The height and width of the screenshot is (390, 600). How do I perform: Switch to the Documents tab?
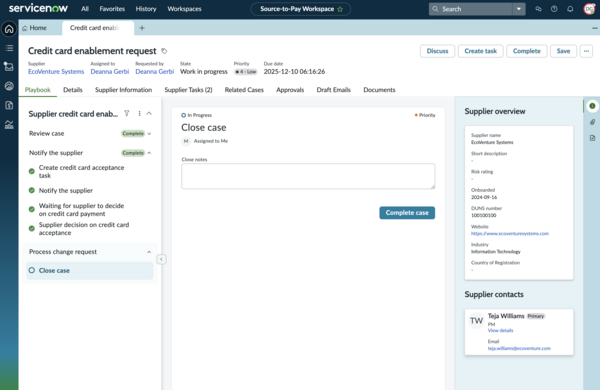coord(379,90)
